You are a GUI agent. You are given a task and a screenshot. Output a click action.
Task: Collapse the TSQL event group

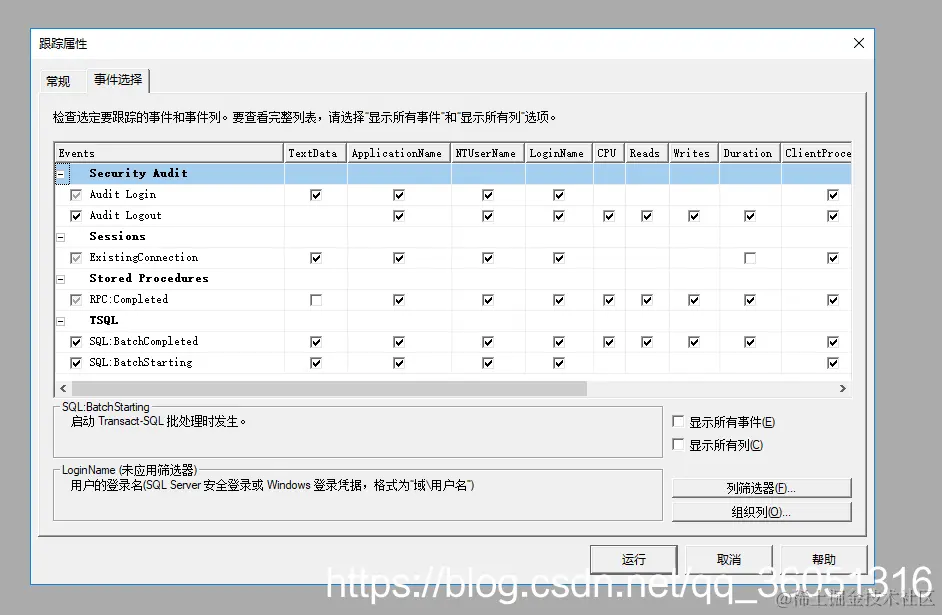click(61, 320)
